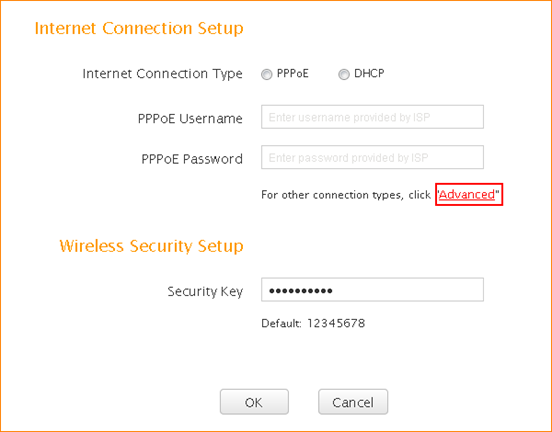The image size is (552, 432).
Task: Focus the Security Key password field
Action: click(x=372, y=290)
